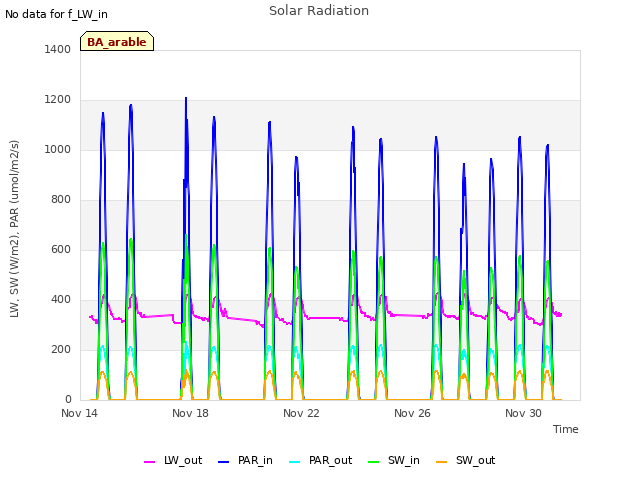Image resolution: width=640 pixels, height=480 pixels.
Task: Click the orange SW_out legend swatch
Action: point(442,462)
